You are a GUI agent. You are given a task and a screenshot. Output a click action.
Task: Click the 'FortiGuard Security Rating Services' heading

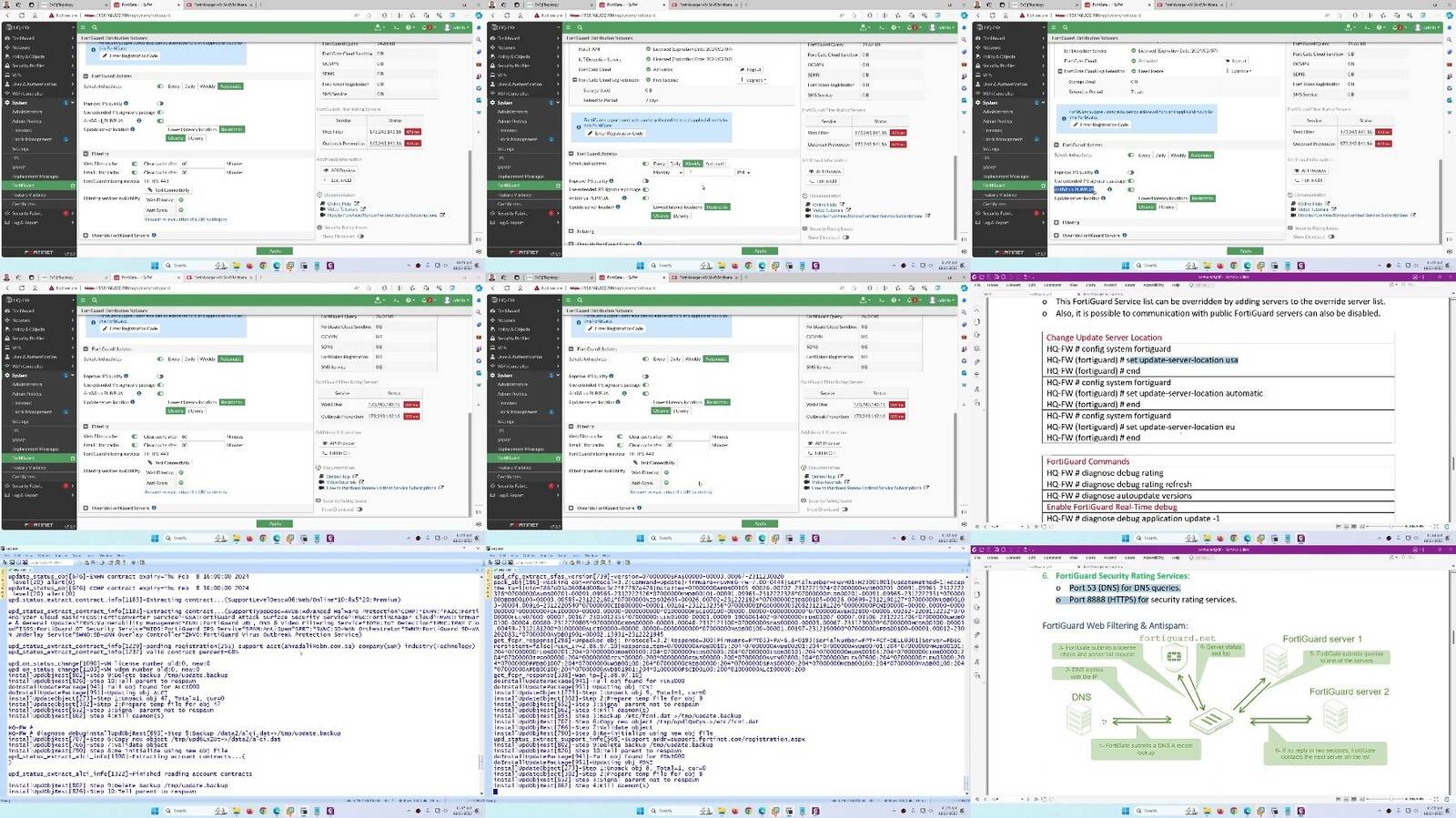[1122, 576]
